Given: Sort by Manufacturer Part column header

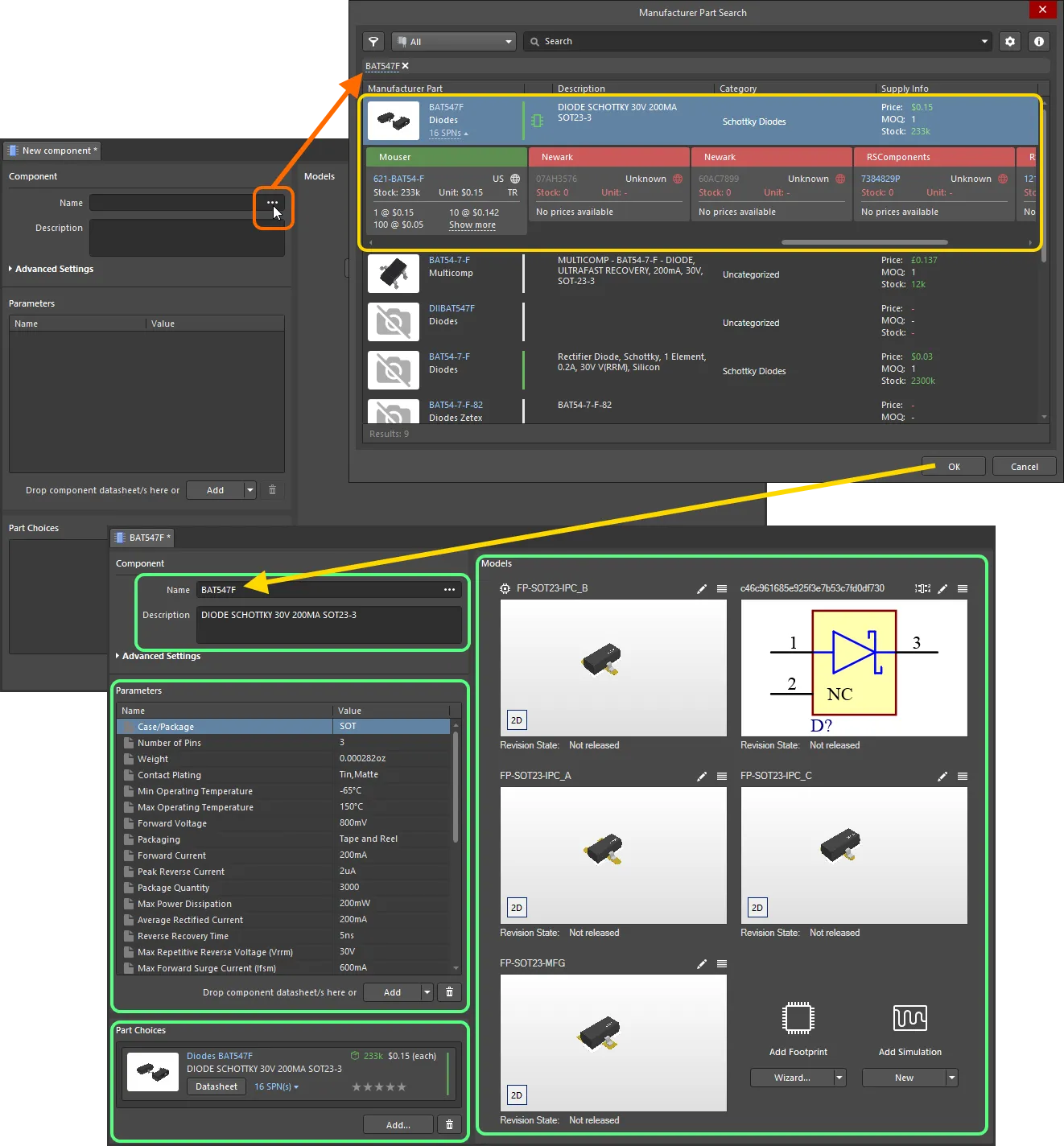Looking at the screenshot, I should tap(444, 89).
